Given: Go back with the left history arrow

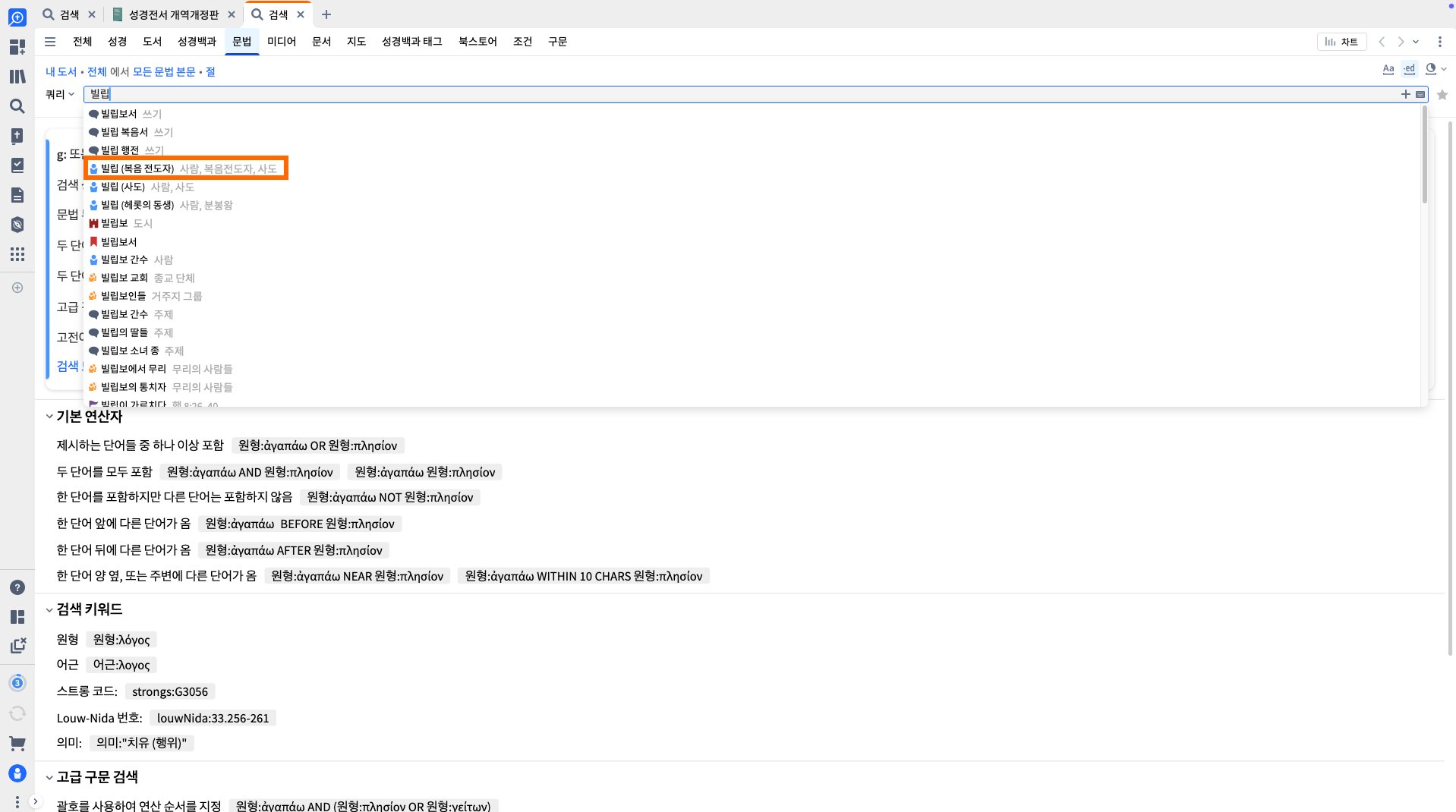Looking at the screenshot, I should pyautogui.click(x=1382, y=42).
